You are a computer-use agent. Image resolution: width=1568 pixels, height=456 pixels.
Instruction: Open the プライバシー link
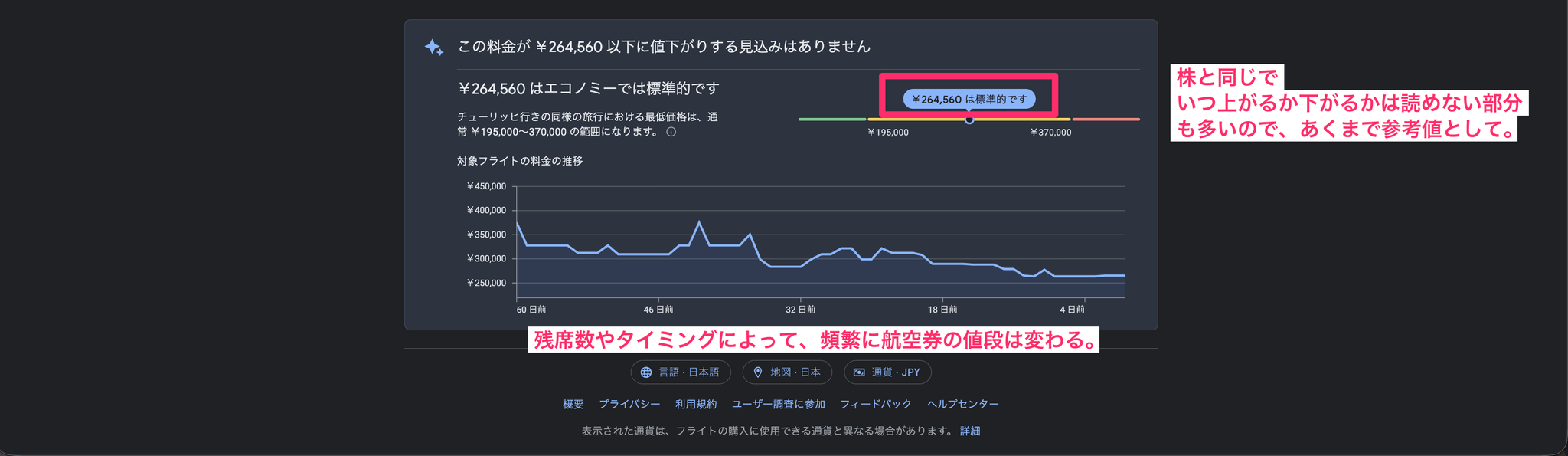[629, 404]
